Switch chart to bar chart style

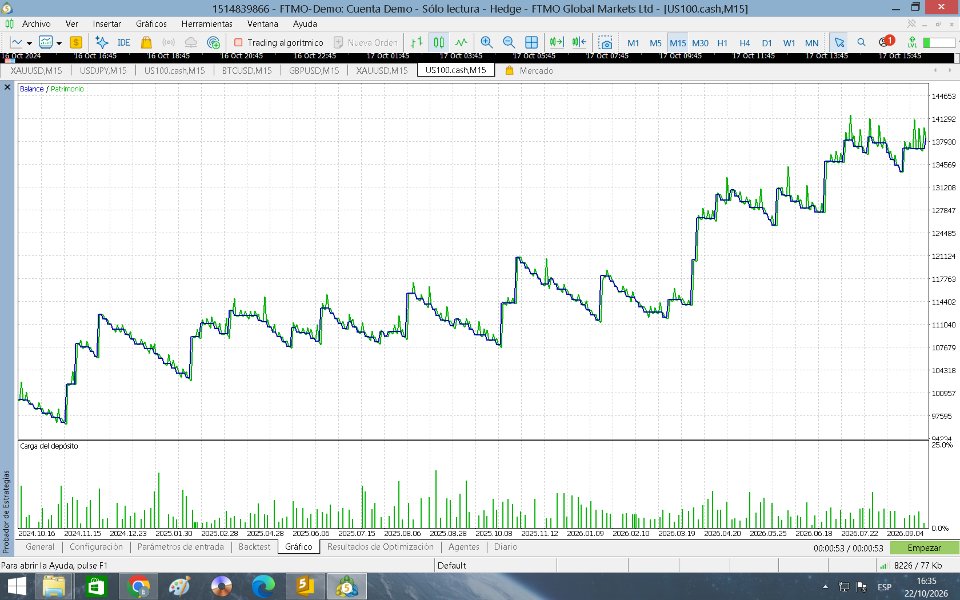pos(417,42)
